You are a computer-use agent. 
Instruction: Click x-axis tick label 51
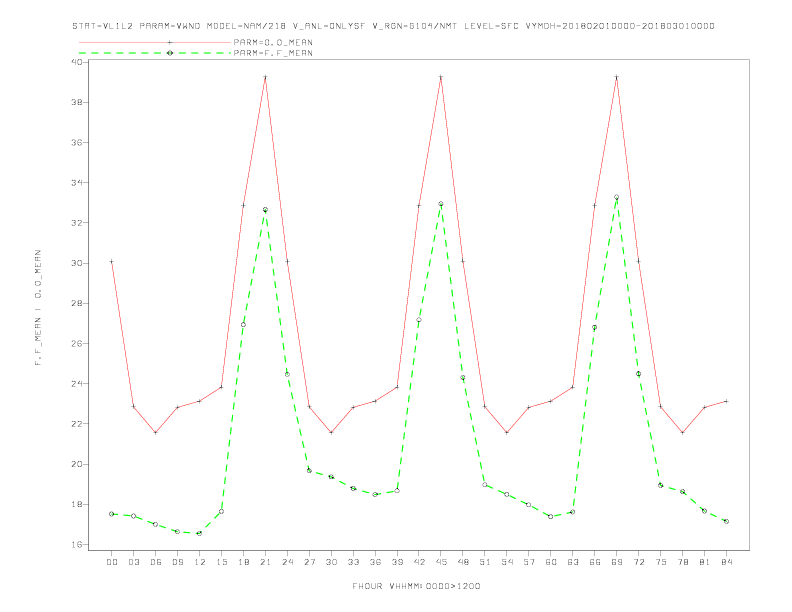pos(485,562)
